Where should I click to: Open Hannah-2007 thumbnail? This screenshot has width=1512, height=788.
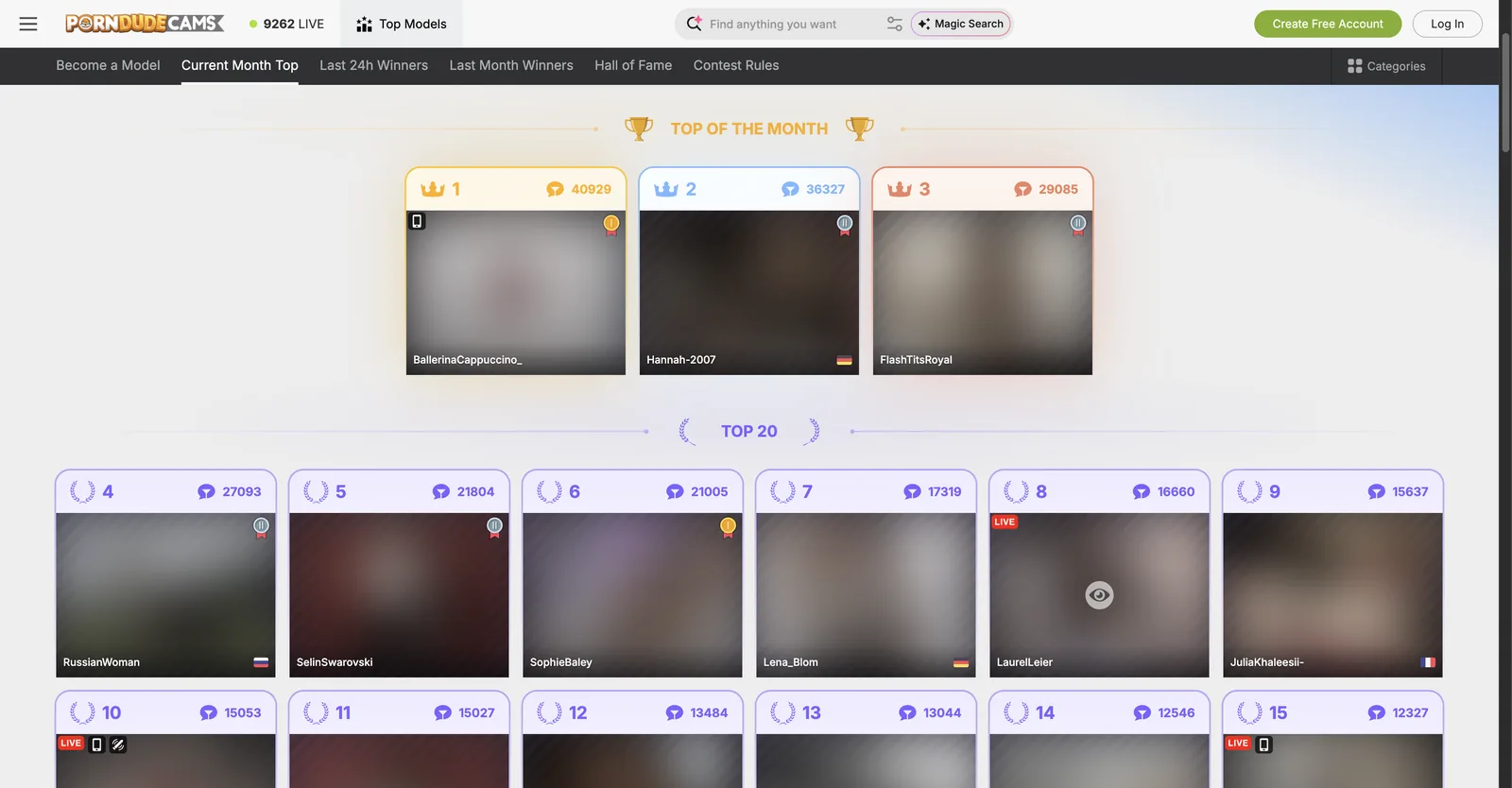click(749, 293)
